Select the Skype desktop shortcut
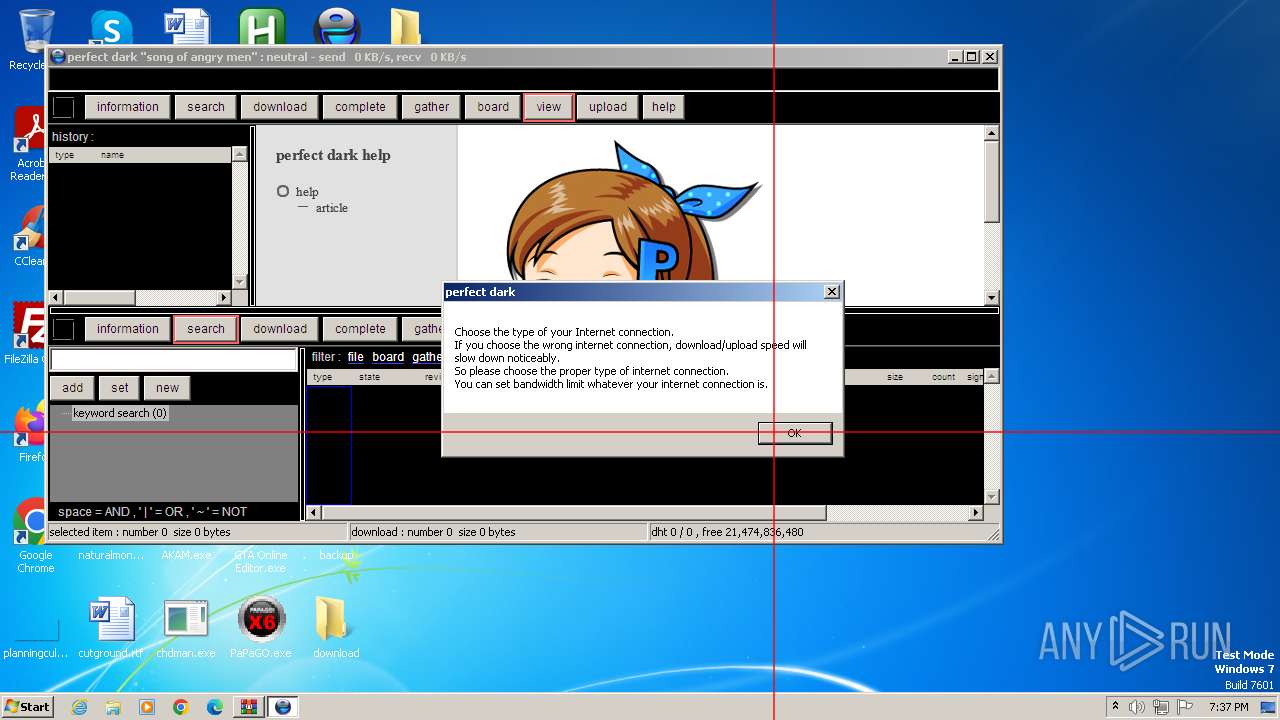 (111, 28)
